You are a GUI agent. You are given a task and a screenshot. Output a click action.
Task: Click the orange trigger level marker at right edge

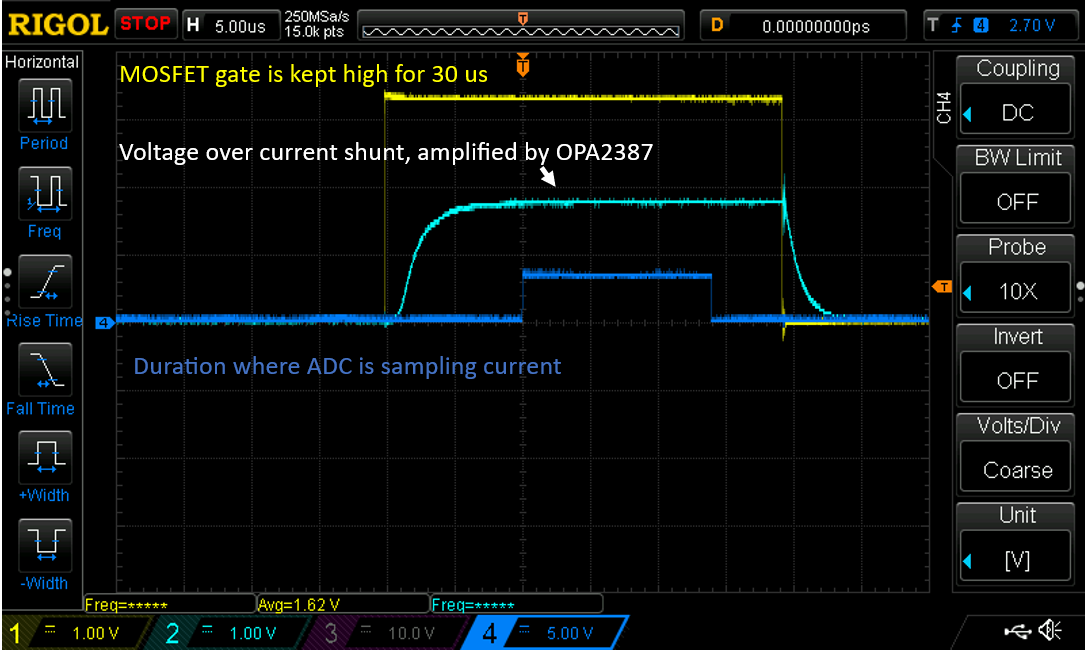[x=942, y=286]
